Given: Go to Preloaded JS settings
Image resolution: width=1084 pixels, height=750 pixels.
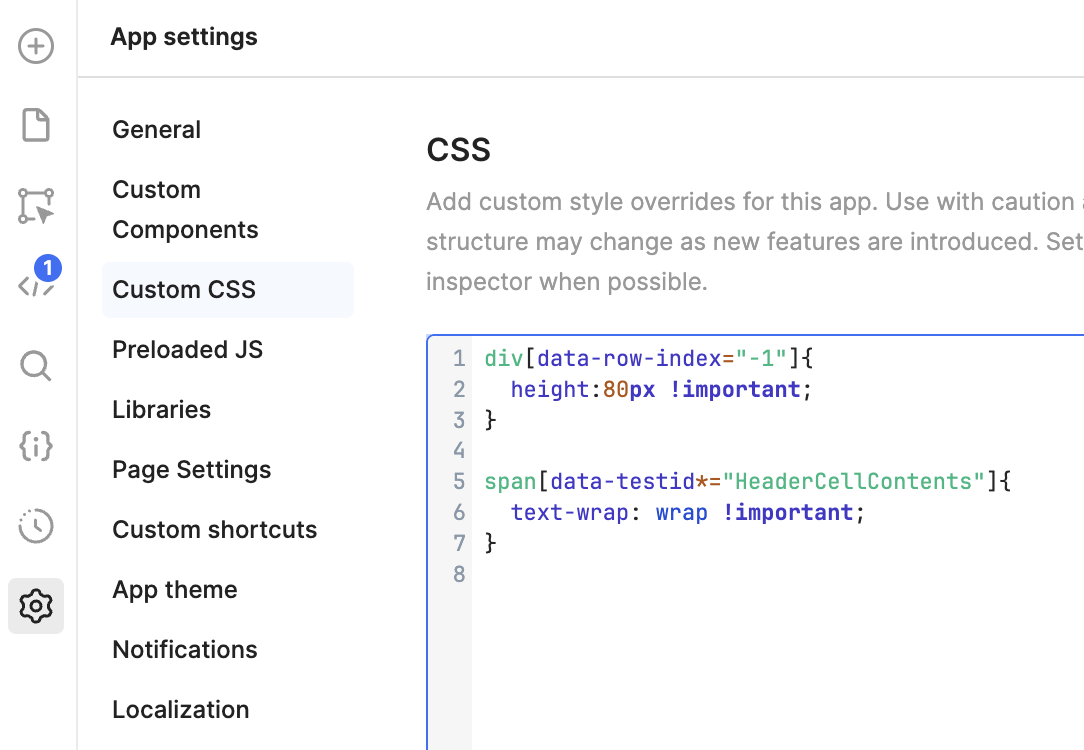Looking at the screenshot, I should [187, 350].
